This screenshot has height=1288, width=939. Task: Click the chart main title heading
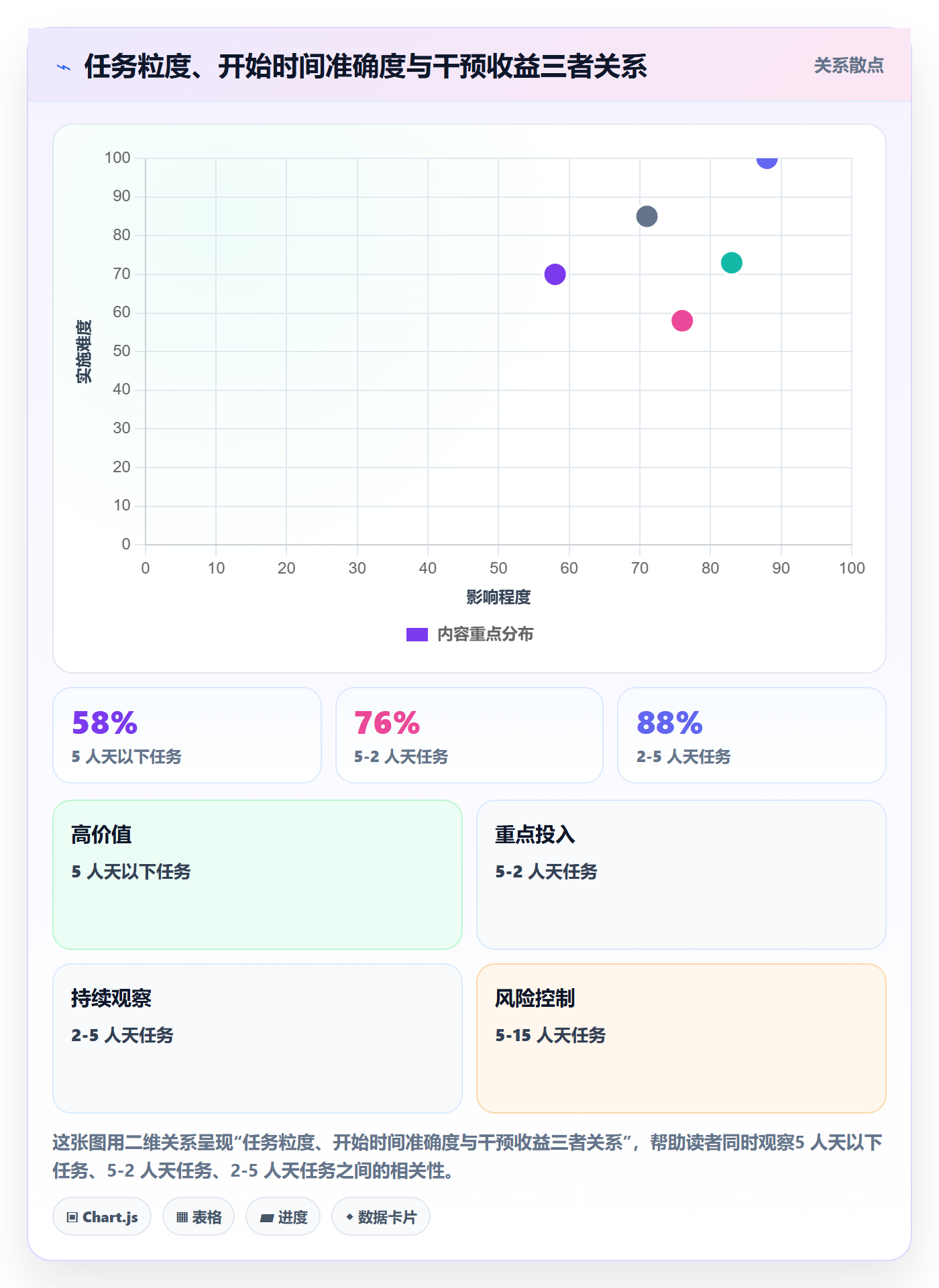pyautogui.click(x=366, y=66)
